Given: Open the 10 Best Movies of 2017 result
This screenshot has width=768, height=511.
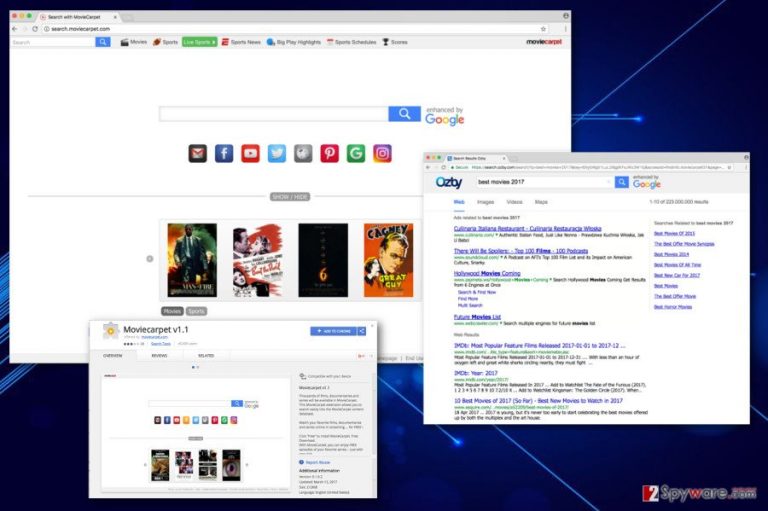Looking at the screenshot, I should coord(538,401).
